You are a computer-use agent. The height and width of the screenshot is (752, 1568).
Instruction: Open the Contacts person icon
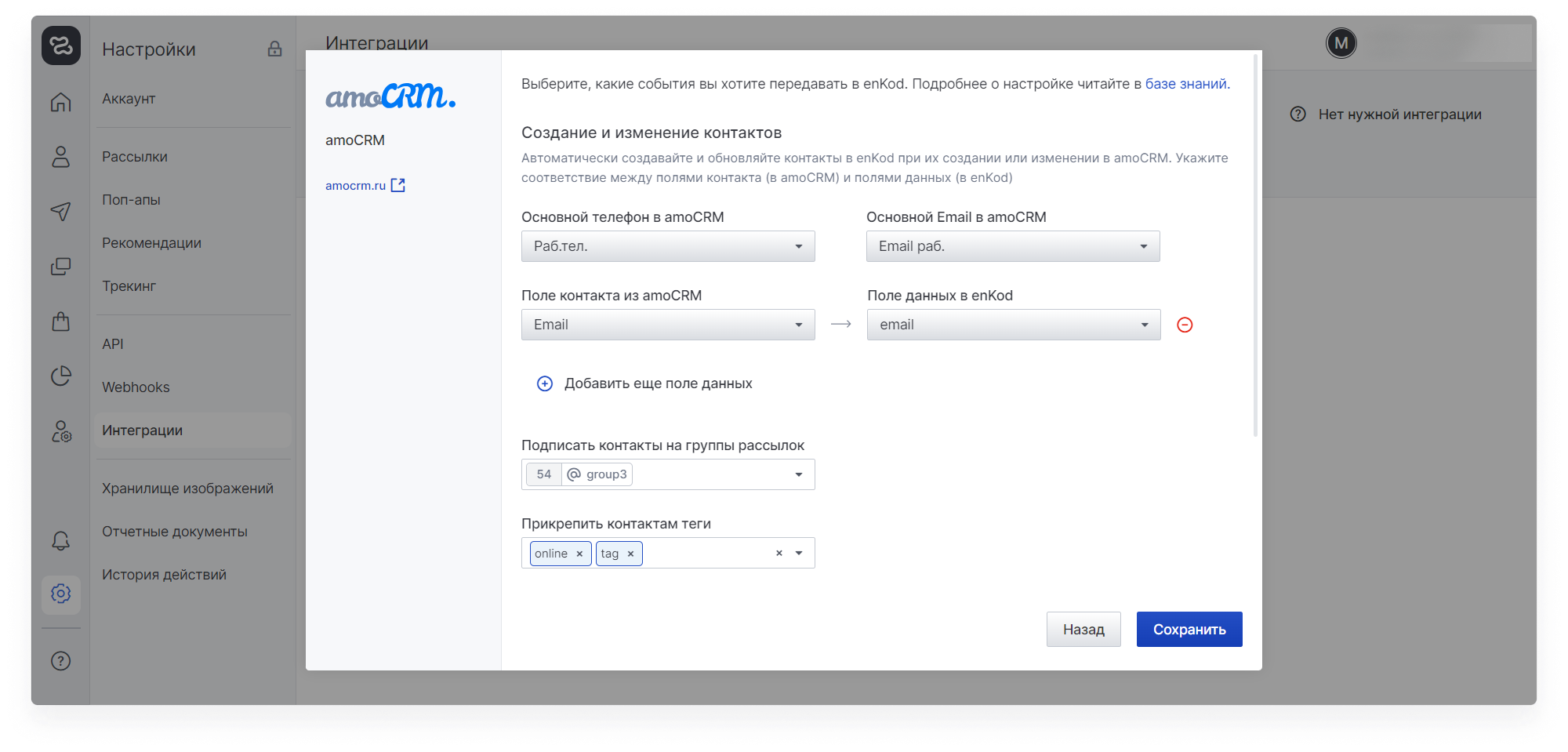click(61, 157)
